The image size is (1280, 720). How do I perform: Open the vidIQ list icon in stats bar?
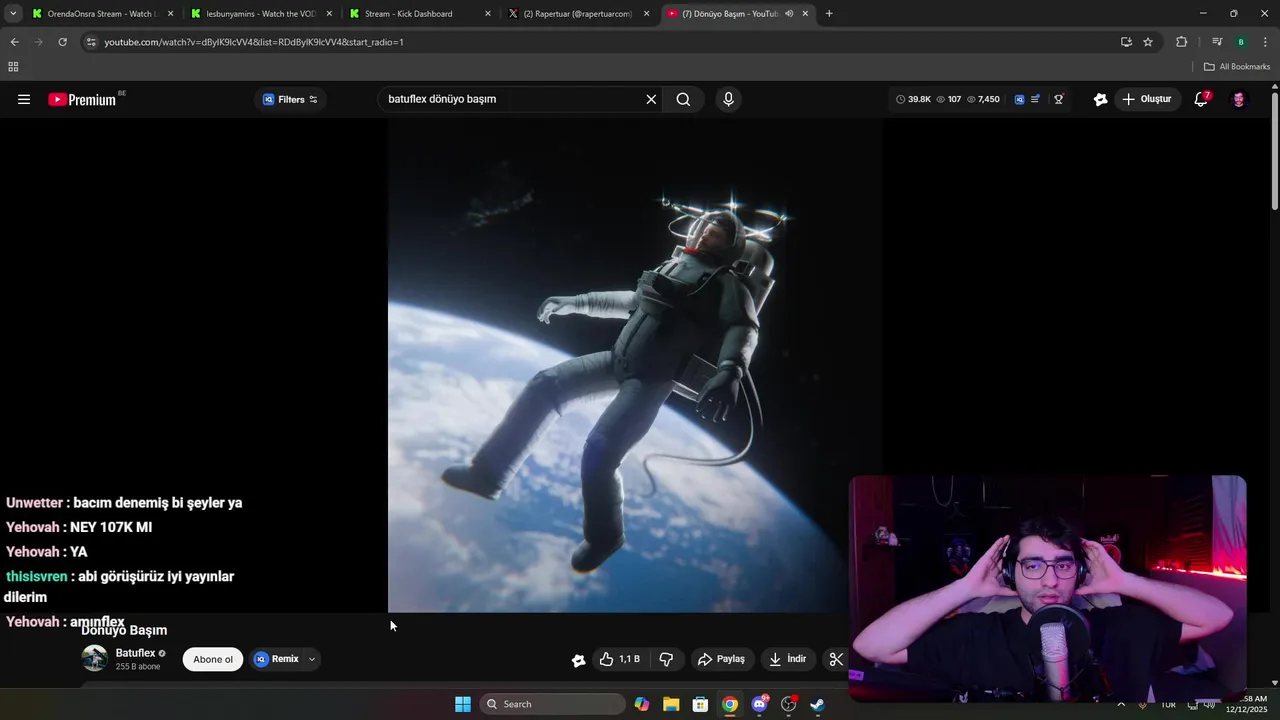click(x=1035, y=99)
